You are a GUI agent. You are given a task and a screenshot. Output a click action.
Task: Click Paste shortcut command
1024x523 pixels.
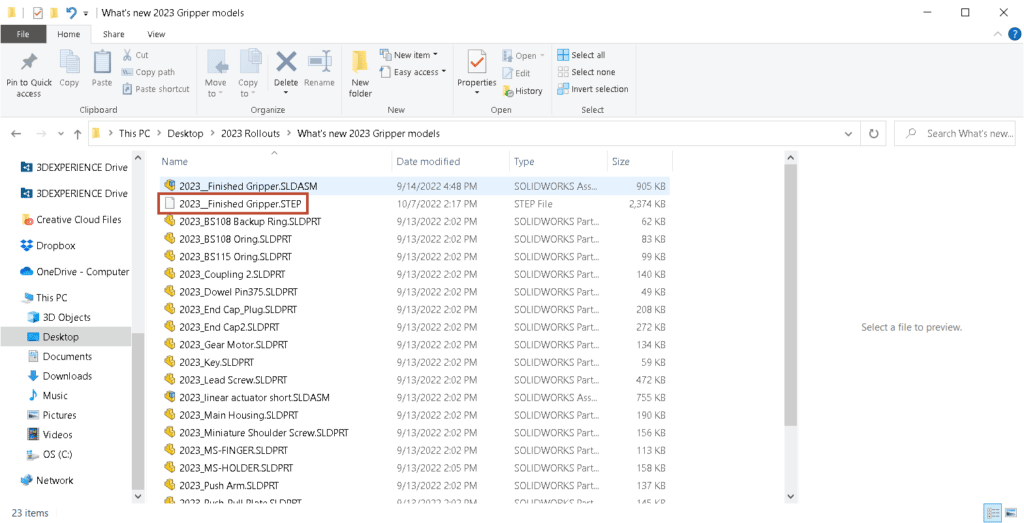click(156, 89)
